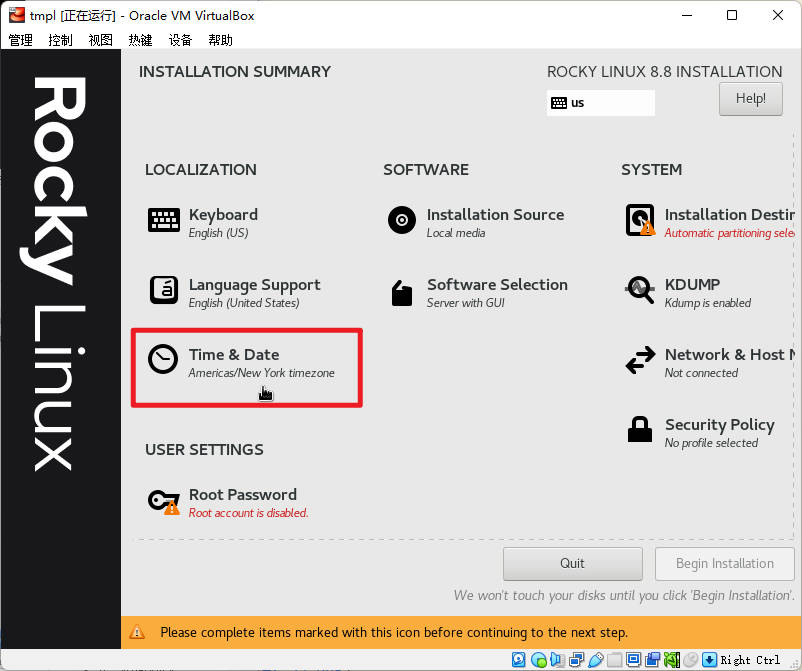Click the shared folders status bar icon
Image resolution: width=802 pixels, height=671 pixels.
click(x=614, y=660)
